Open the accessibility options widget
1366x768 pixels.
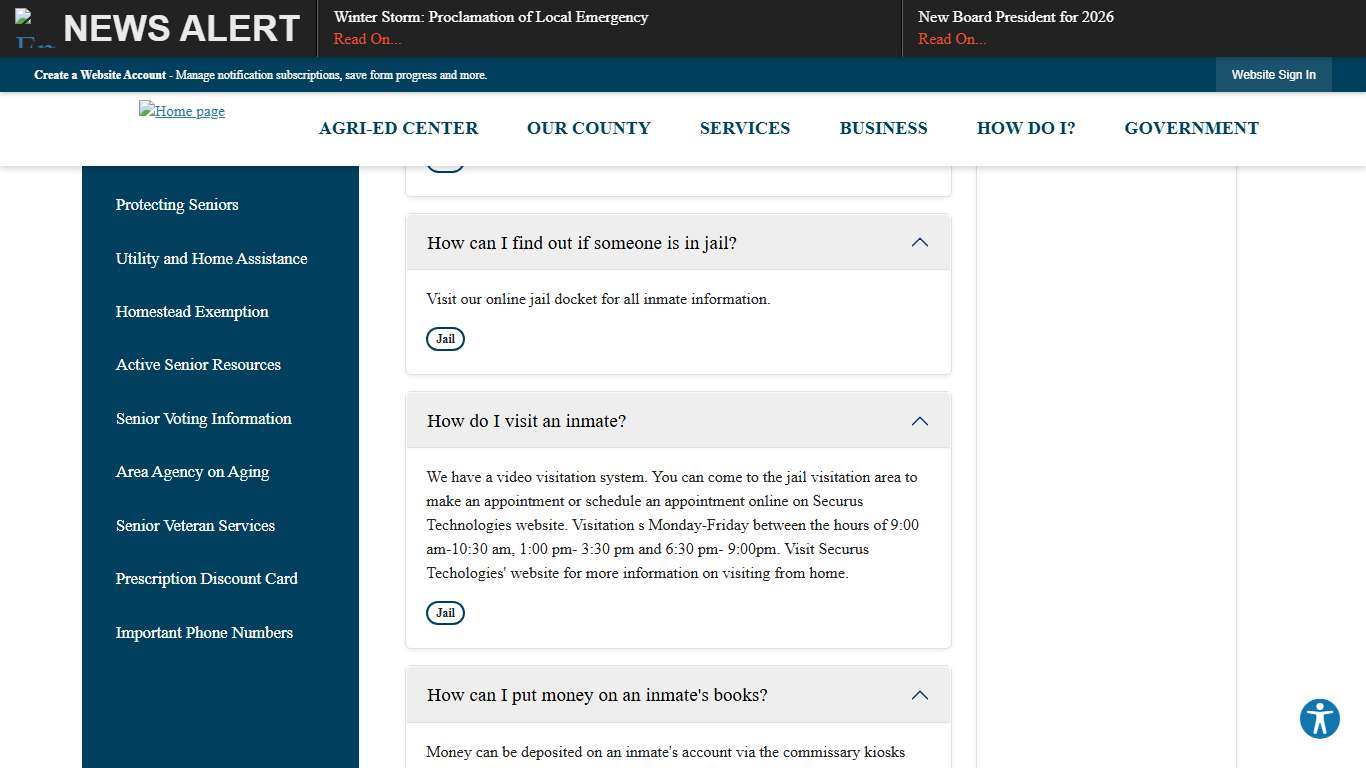[1319, 718]
